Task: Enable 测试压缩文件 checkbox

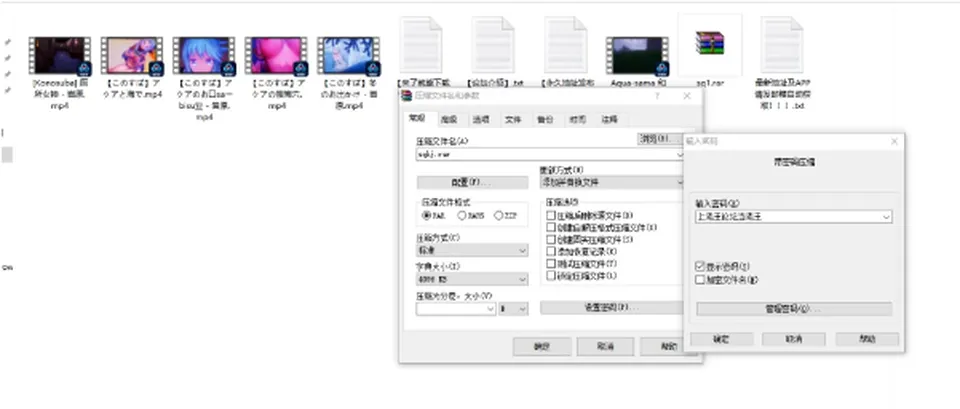Action: point(551,264)
